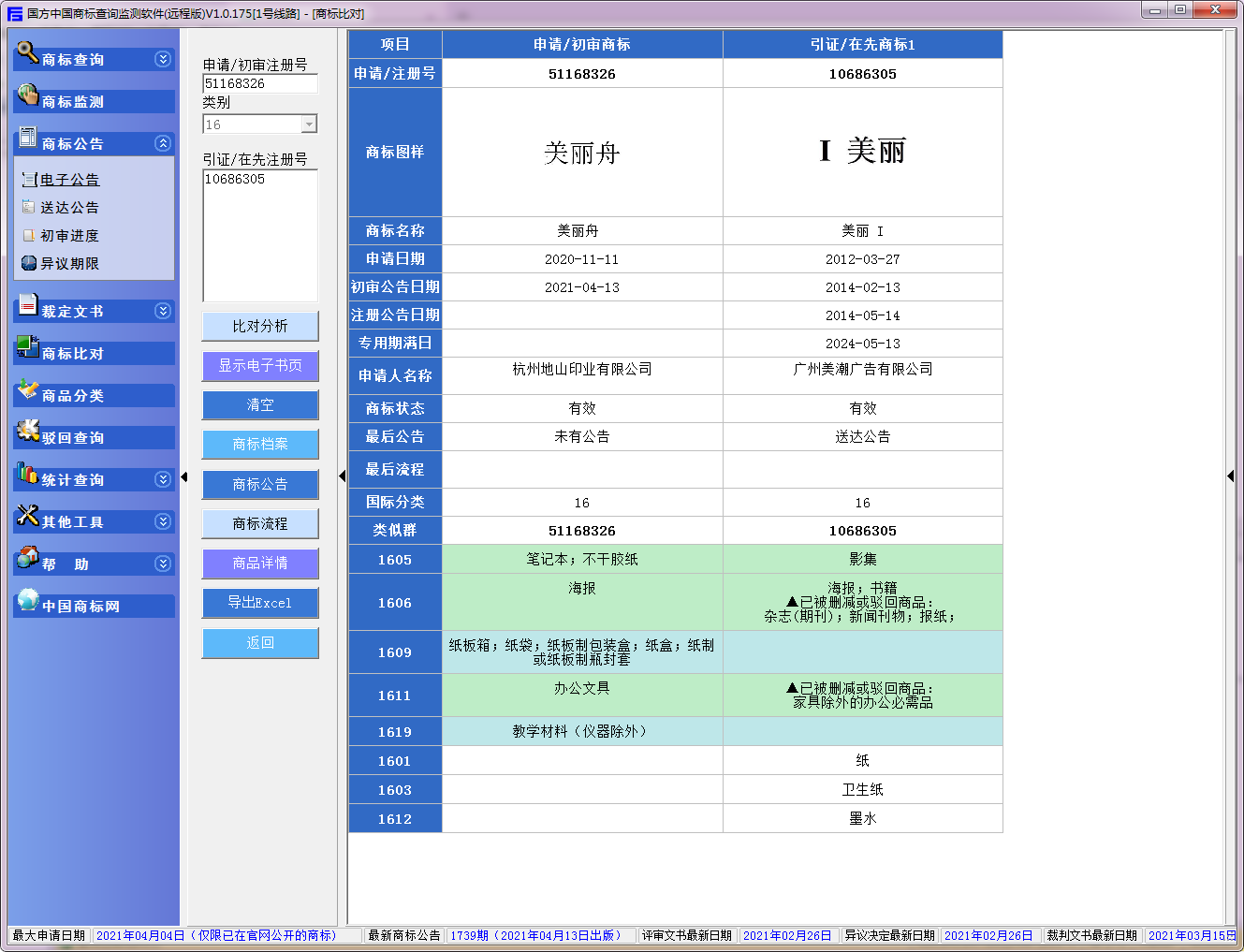The image size is (1244, 952).
Task: Open the 中国商标网 globe icon
Action: (x=27, y=599)
